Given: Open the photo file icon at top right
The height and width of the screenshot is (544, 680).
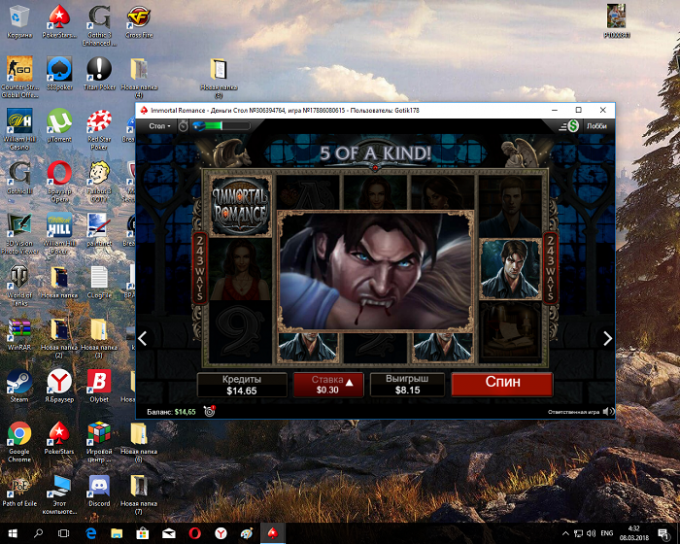Looking at the screenshot, I should pos(616,21).
